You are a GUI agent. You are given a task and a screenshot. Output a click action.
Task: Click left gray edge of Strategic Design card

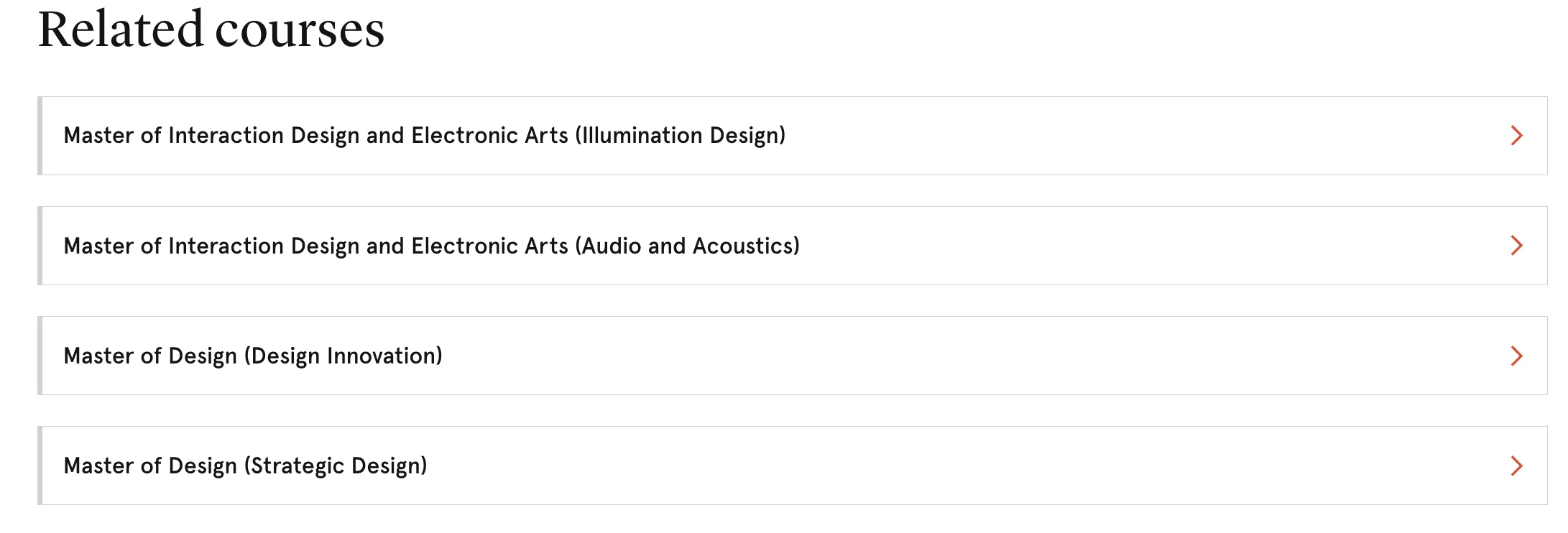click(x=40, y=465)
